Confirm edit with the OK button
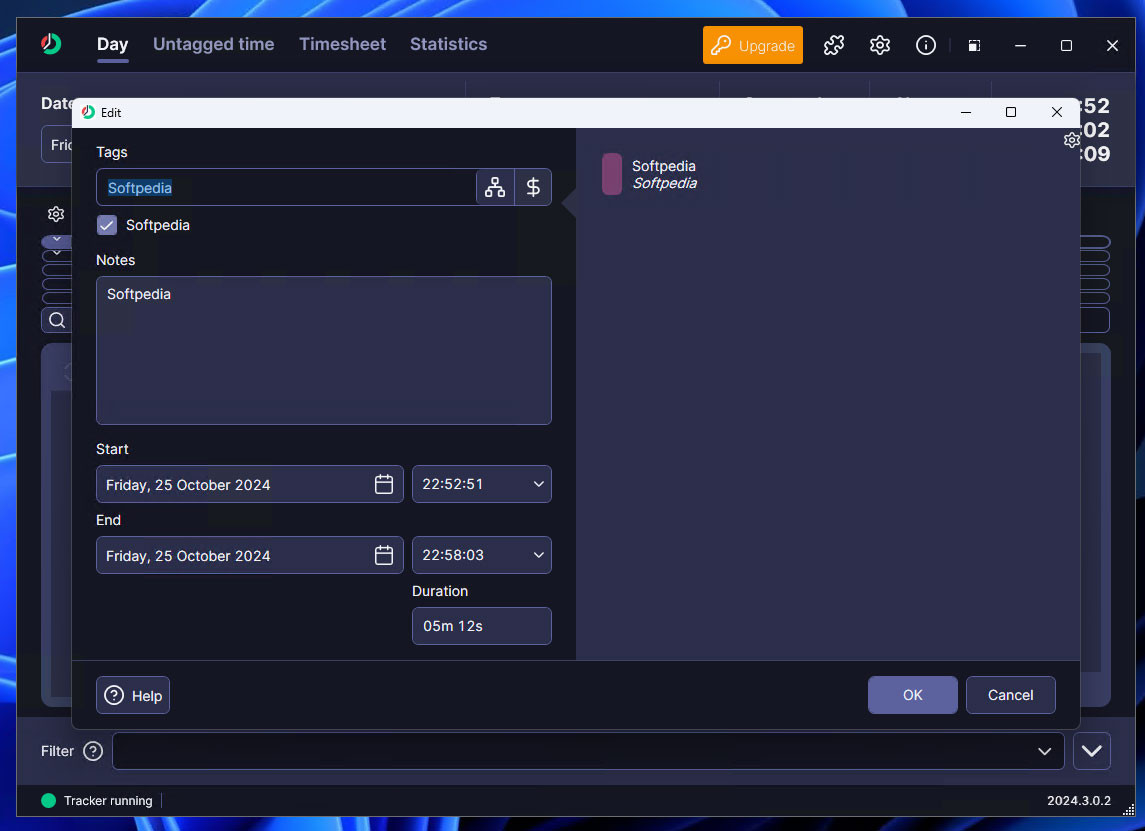 click(x=912, y=695)
